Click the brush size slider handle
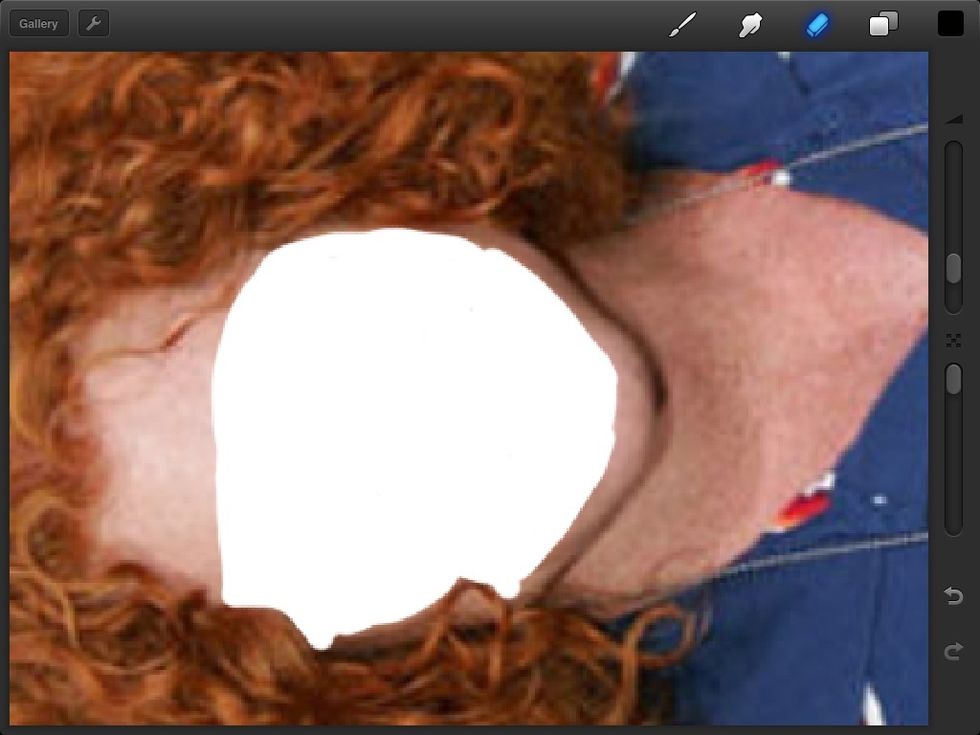Viewport: 980px width, 735px height. click(953, 268)
